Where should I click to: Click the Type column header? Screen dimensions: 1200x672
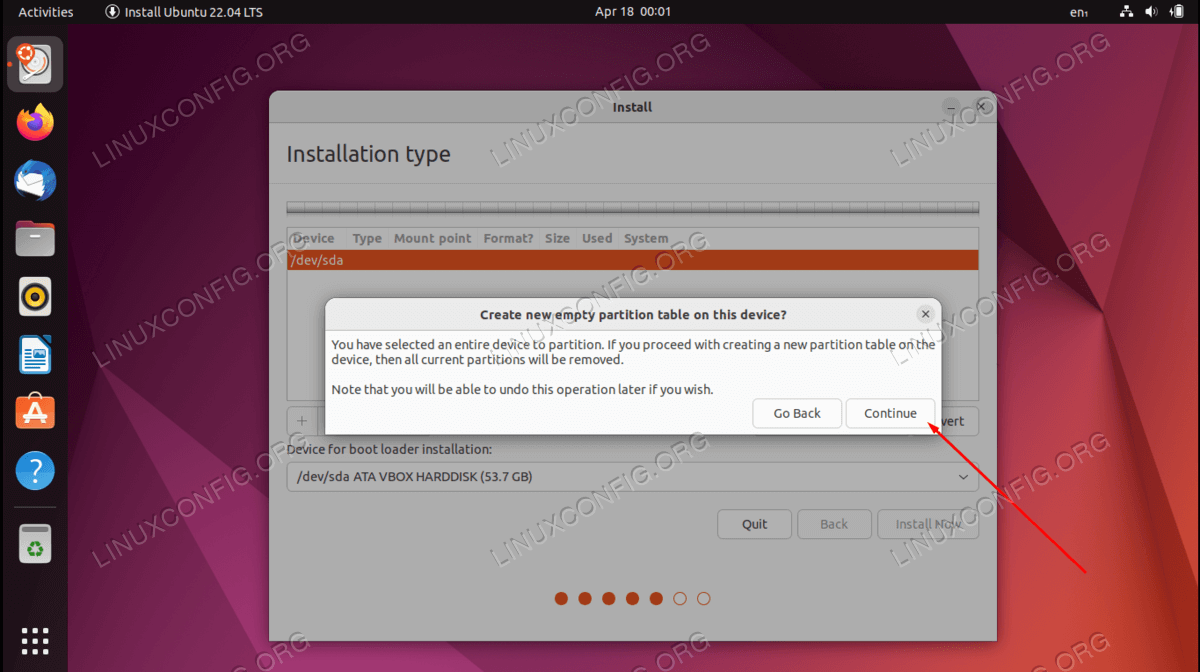[x=367, y=239]
